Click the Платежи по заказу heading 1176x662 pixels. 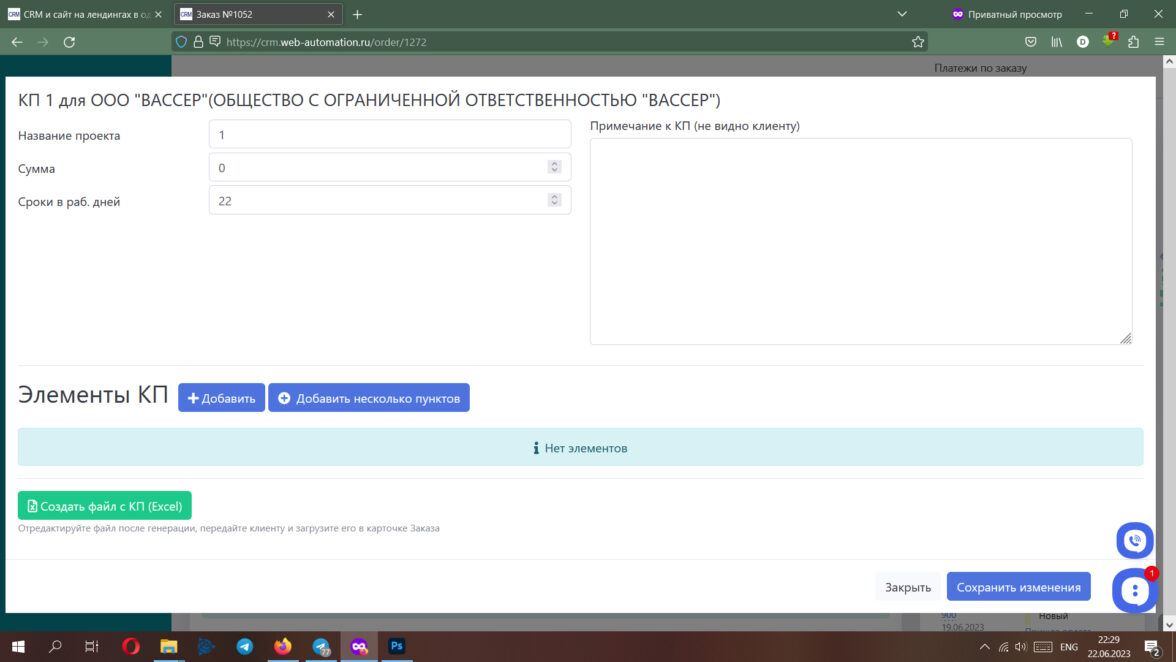(980, 67)
